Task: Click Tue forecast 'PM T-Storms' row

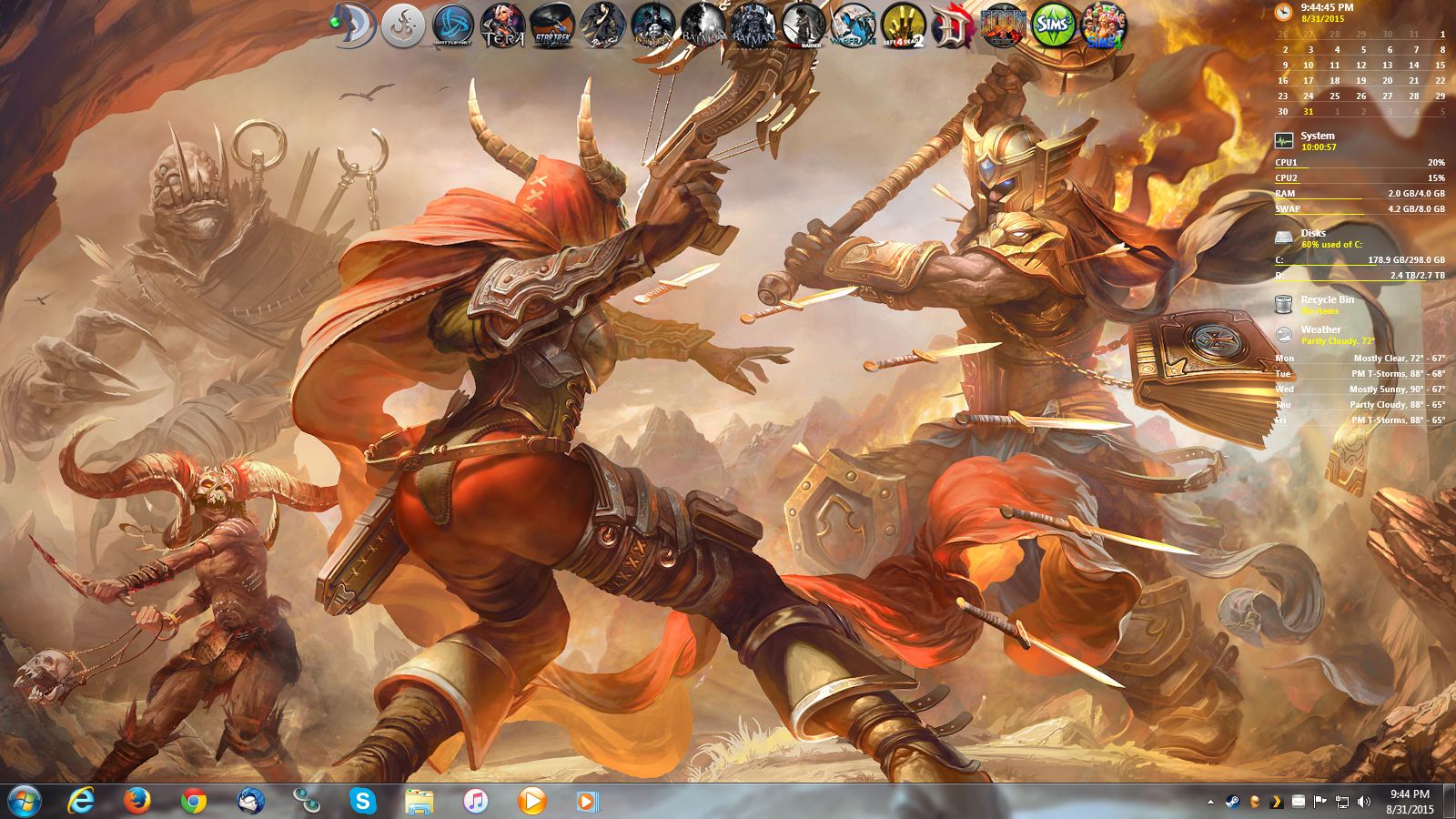Action: (1360, 374)
